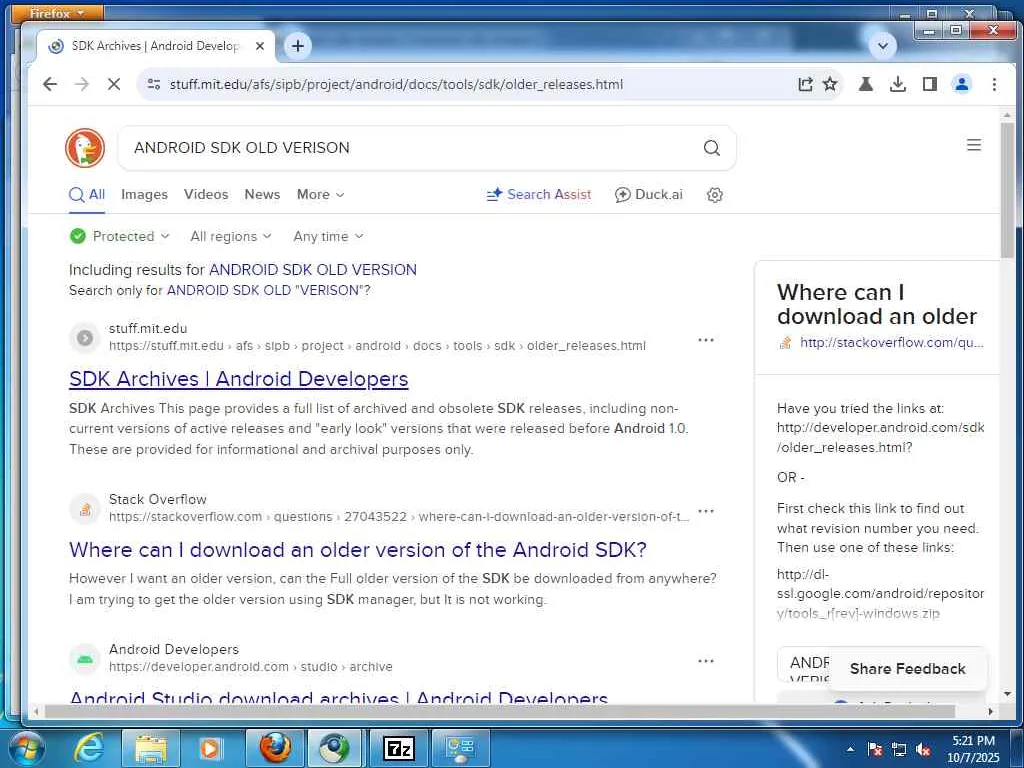Click the Android Developers result favicon
The width and height of the screenshot is (1024, 768).
(x=85, y=659)
